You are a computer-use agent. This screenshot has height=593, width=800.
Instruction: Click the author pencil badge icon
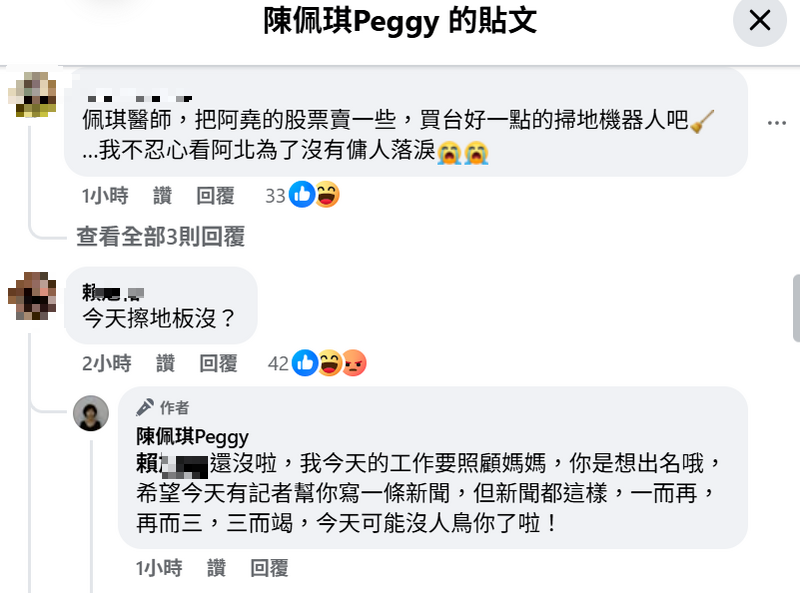tap(145, 408)
